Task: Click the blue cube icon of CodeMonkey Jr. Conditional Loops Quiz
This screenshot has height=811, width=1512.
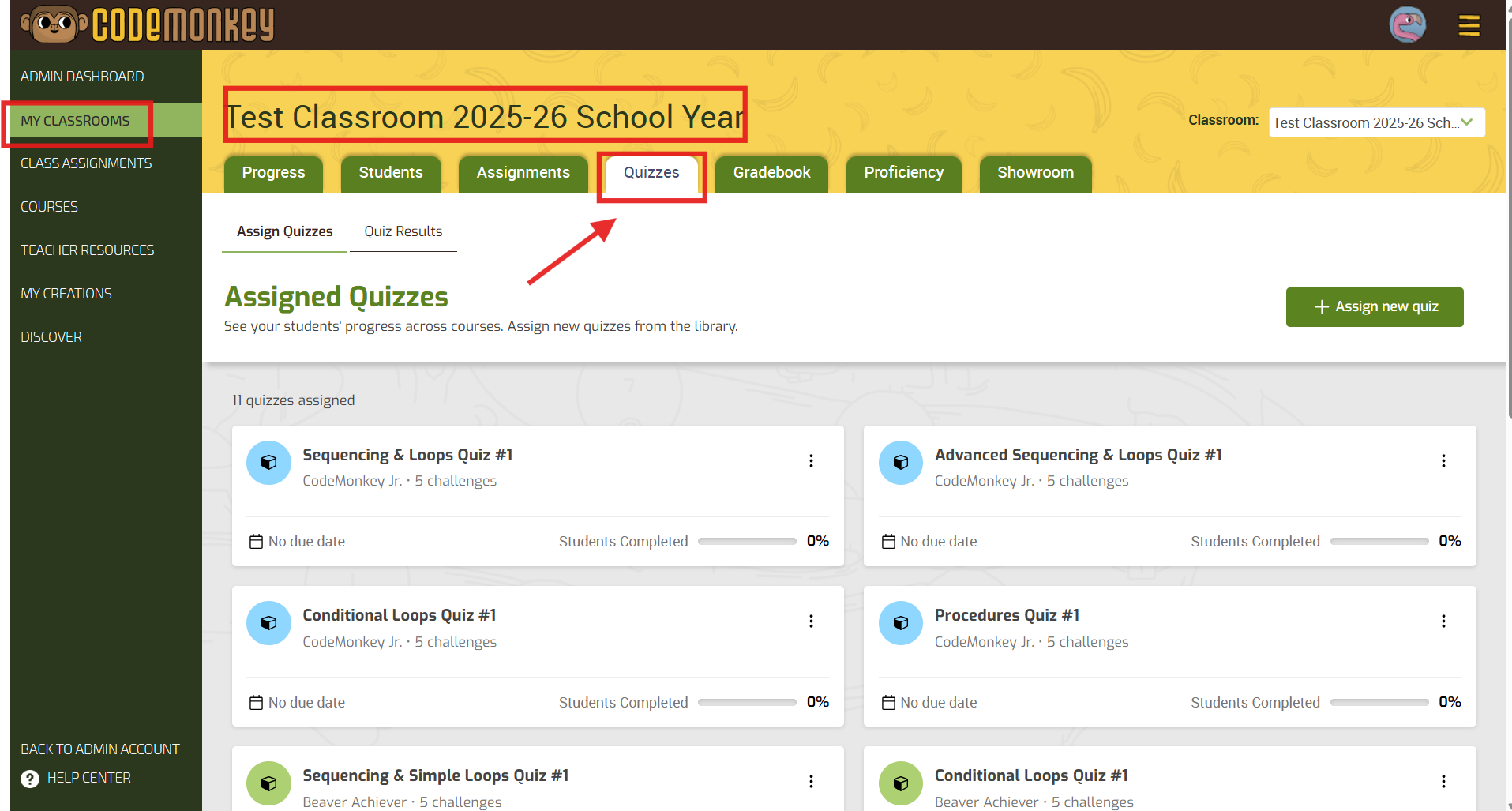Action: point(268,623)
